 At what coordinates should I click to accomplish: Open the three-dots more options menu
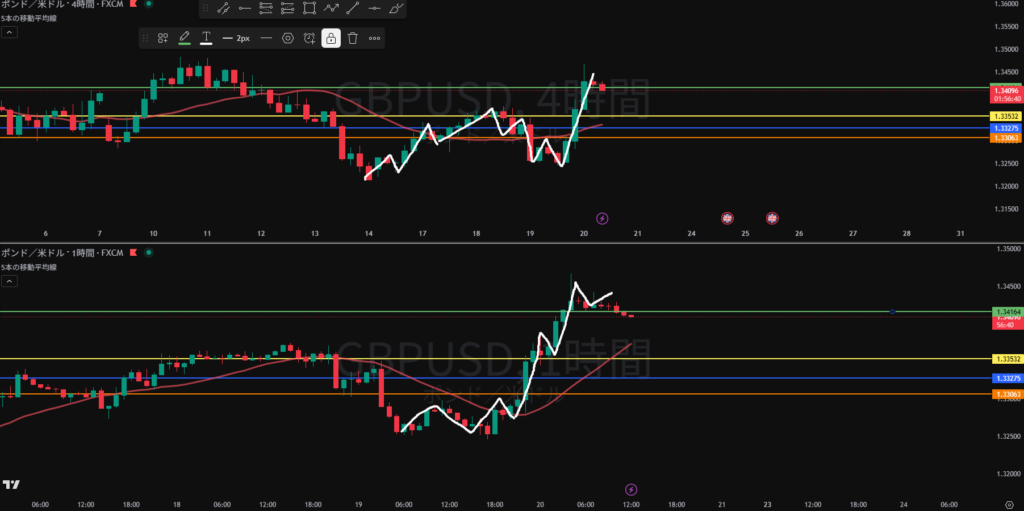click(374, 38)
